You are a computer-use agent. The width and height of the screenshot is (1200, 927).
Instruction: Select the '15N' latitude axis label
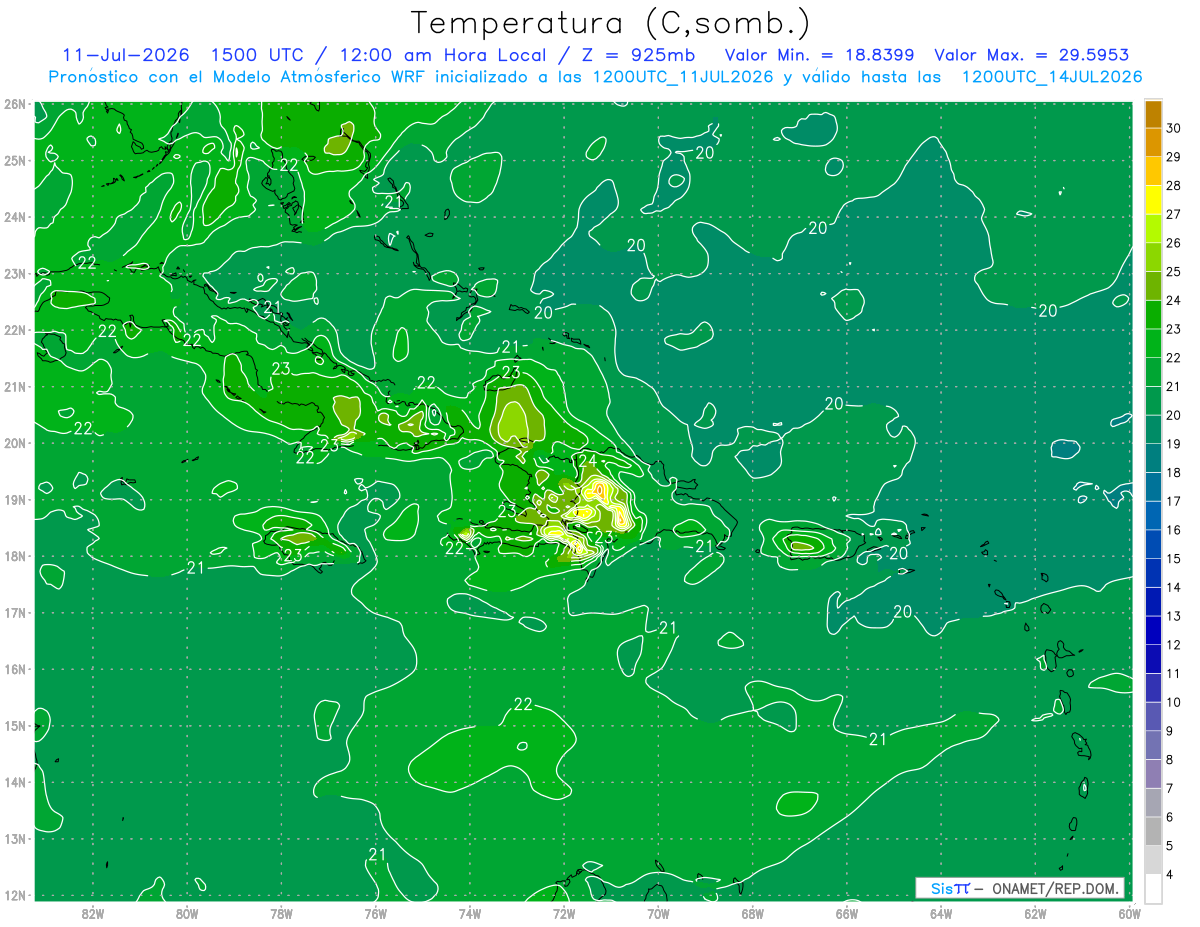tap(15, 726)
